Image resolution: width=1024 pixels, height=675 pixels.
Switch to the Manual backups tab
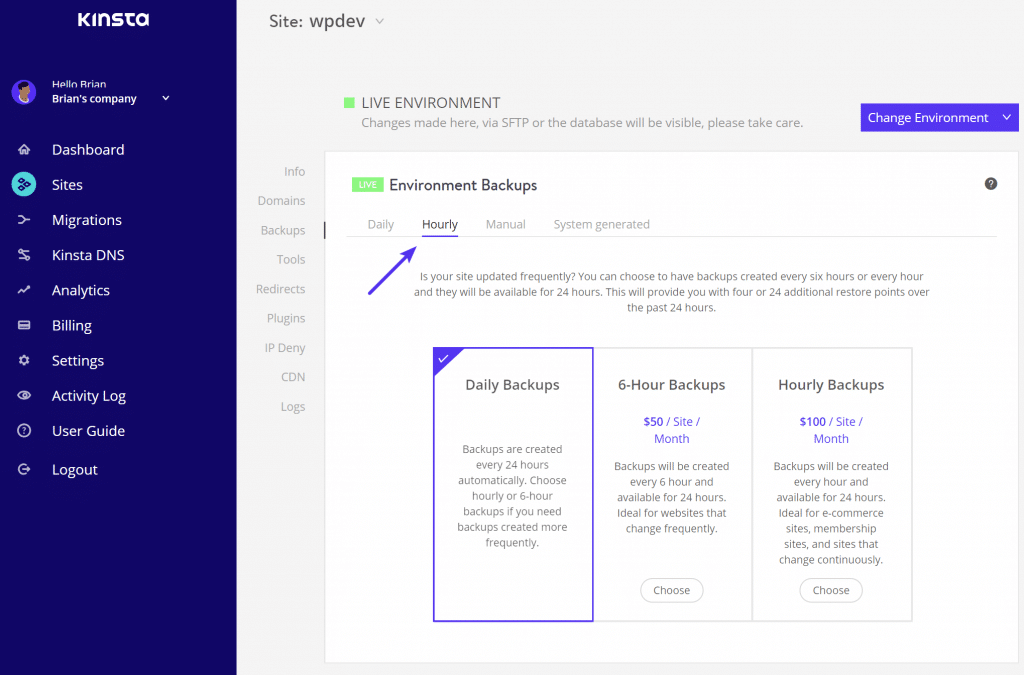tap(505, 225)
